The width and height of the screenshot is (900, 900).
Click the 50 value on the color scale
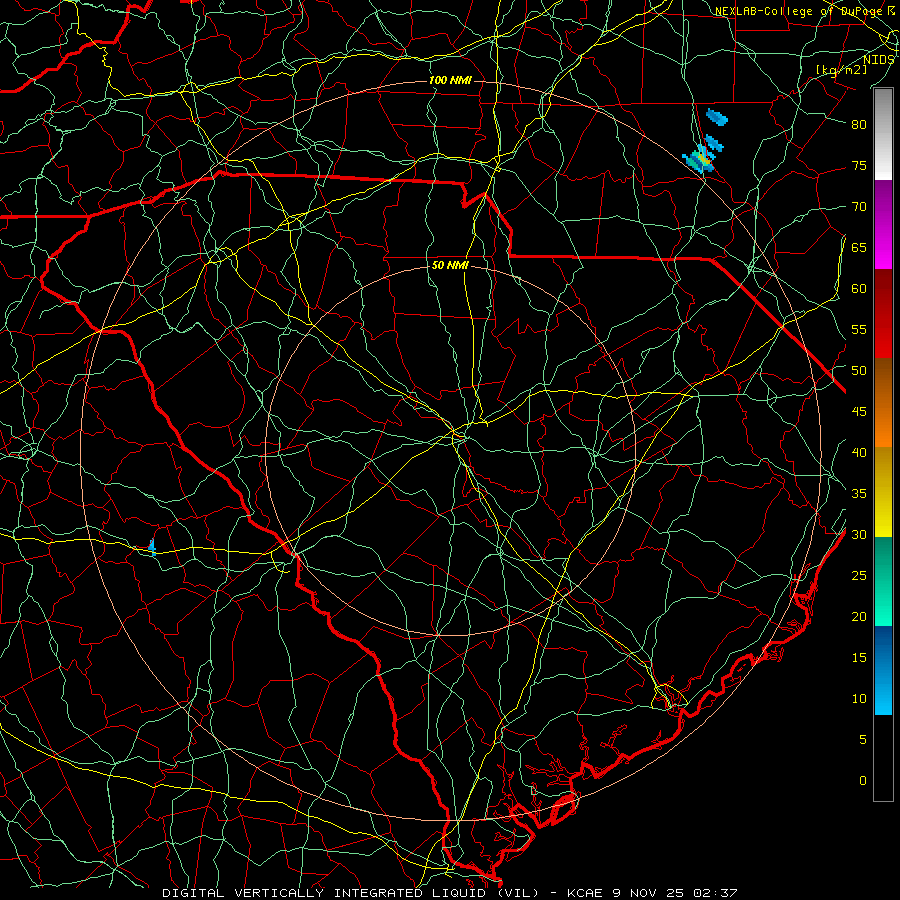[x=859, y=371]
